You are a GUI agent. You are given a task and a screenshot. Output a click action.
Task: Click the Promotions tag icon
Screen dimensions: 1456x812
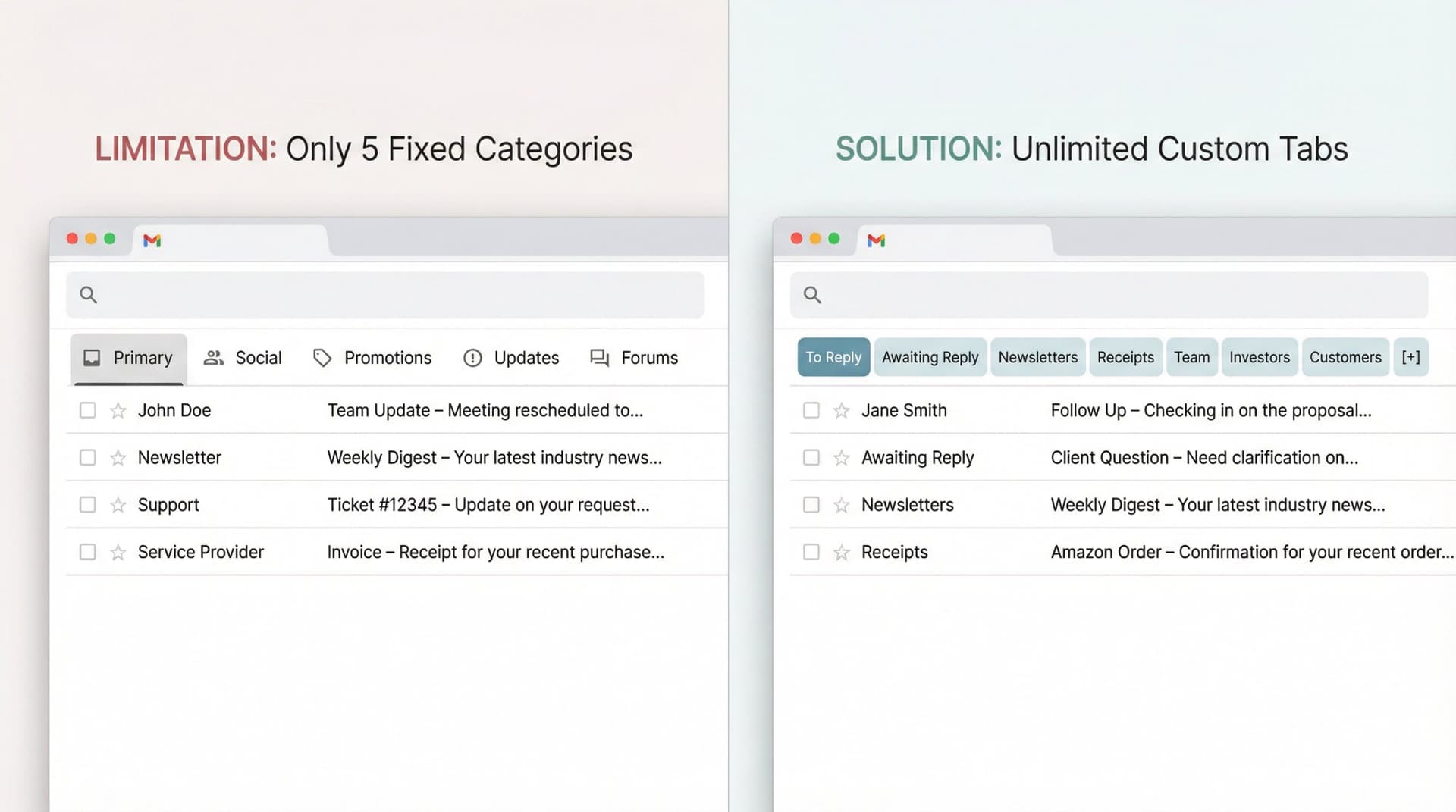(x=323, y=357)
